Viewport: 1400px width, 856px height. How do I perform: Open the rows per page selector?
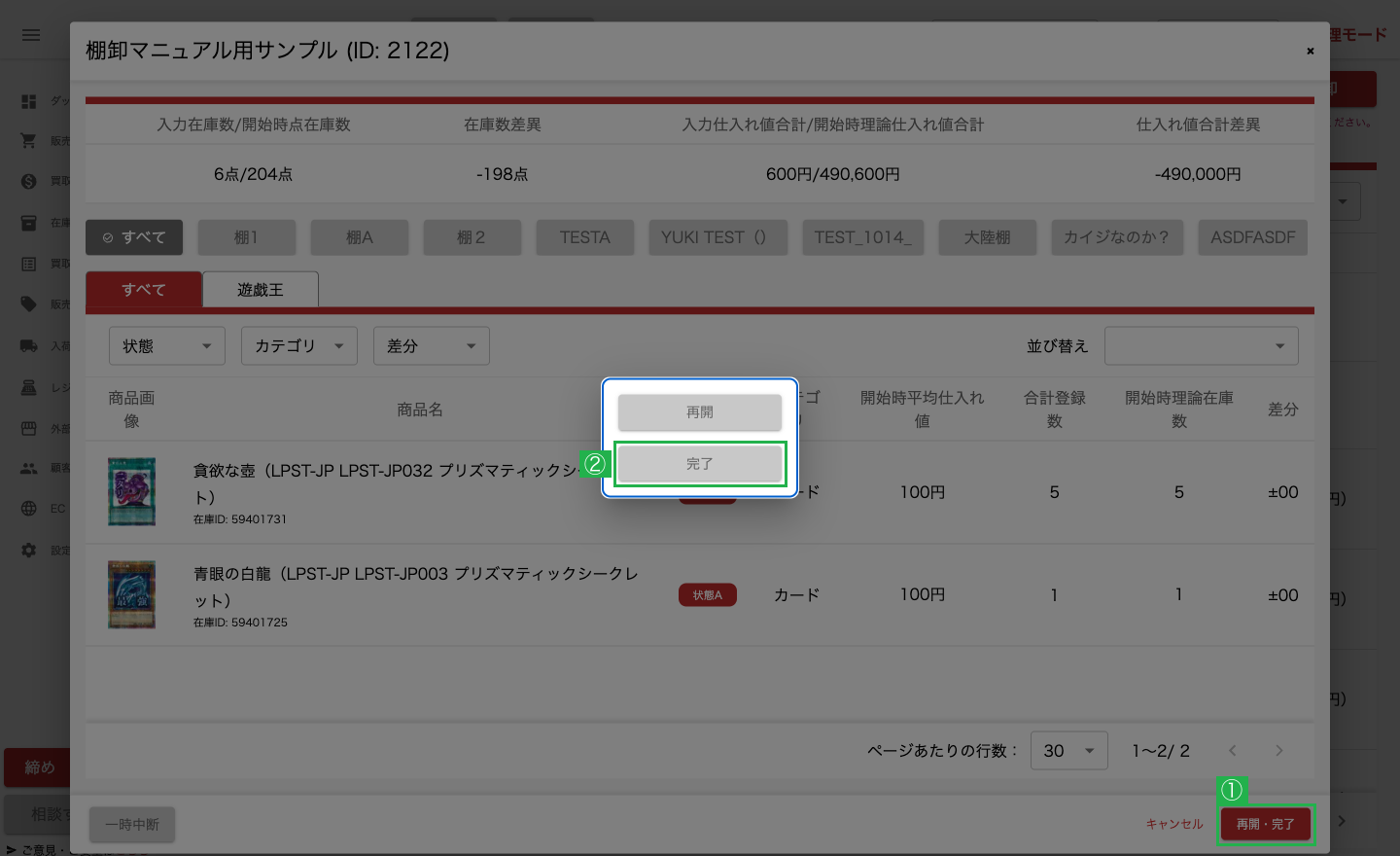coord(1069,751)
